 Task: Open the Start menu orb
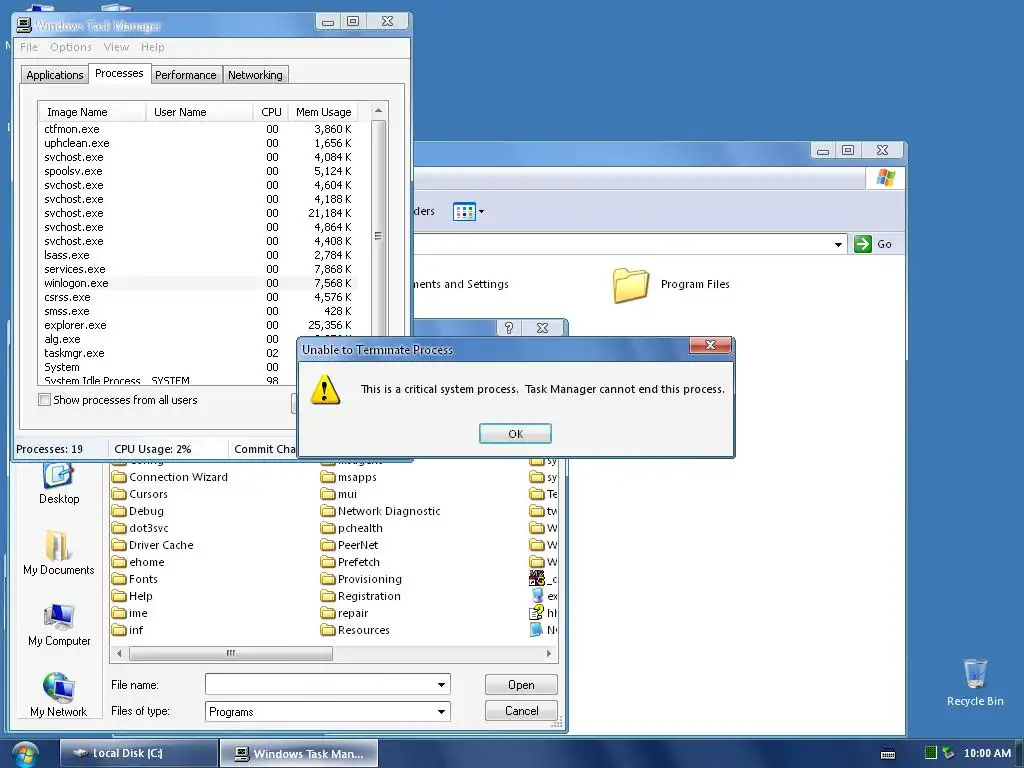(24, 754)
